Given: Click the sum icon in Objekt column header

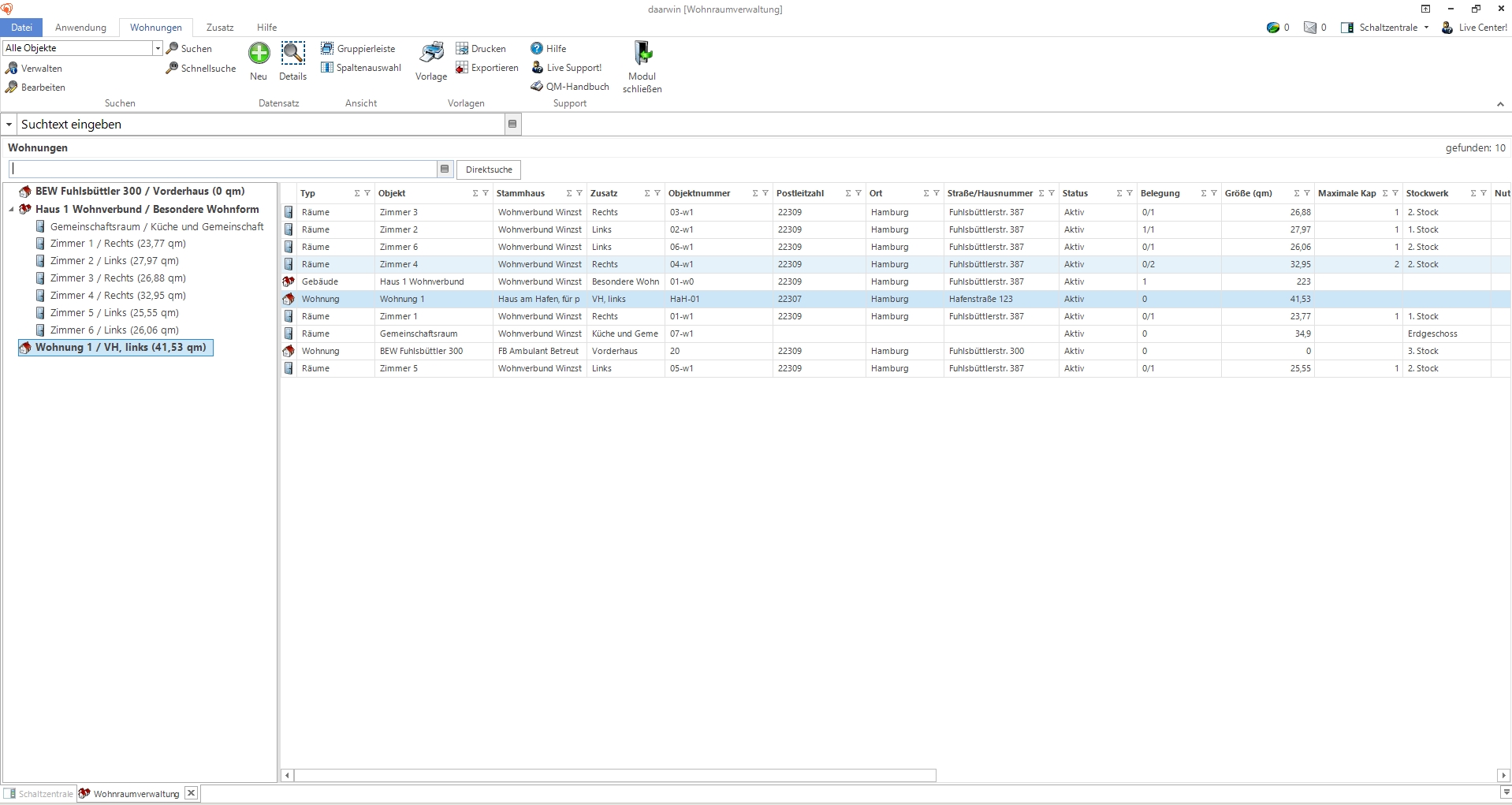Looking at the screenshot, I should 475,193.
